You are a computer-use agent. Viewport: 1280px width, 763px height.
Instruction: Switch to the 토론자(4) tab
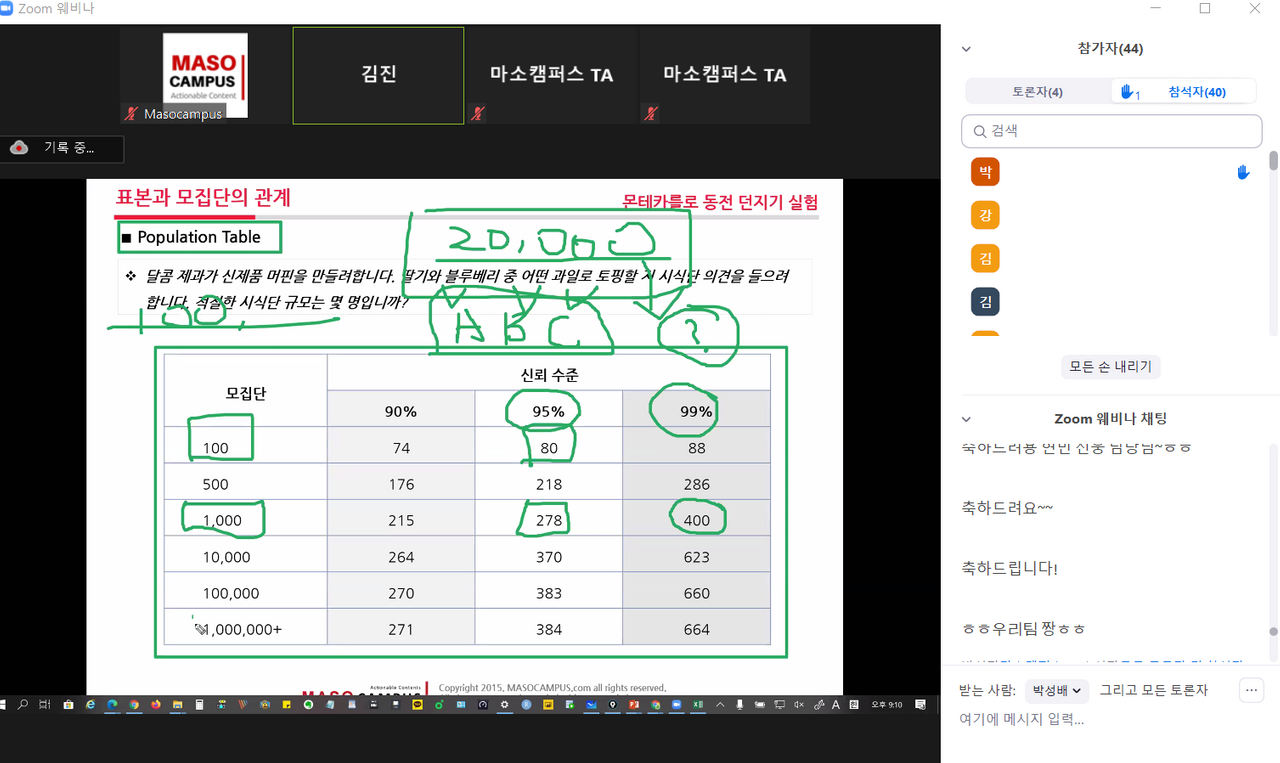(1037, 92)
